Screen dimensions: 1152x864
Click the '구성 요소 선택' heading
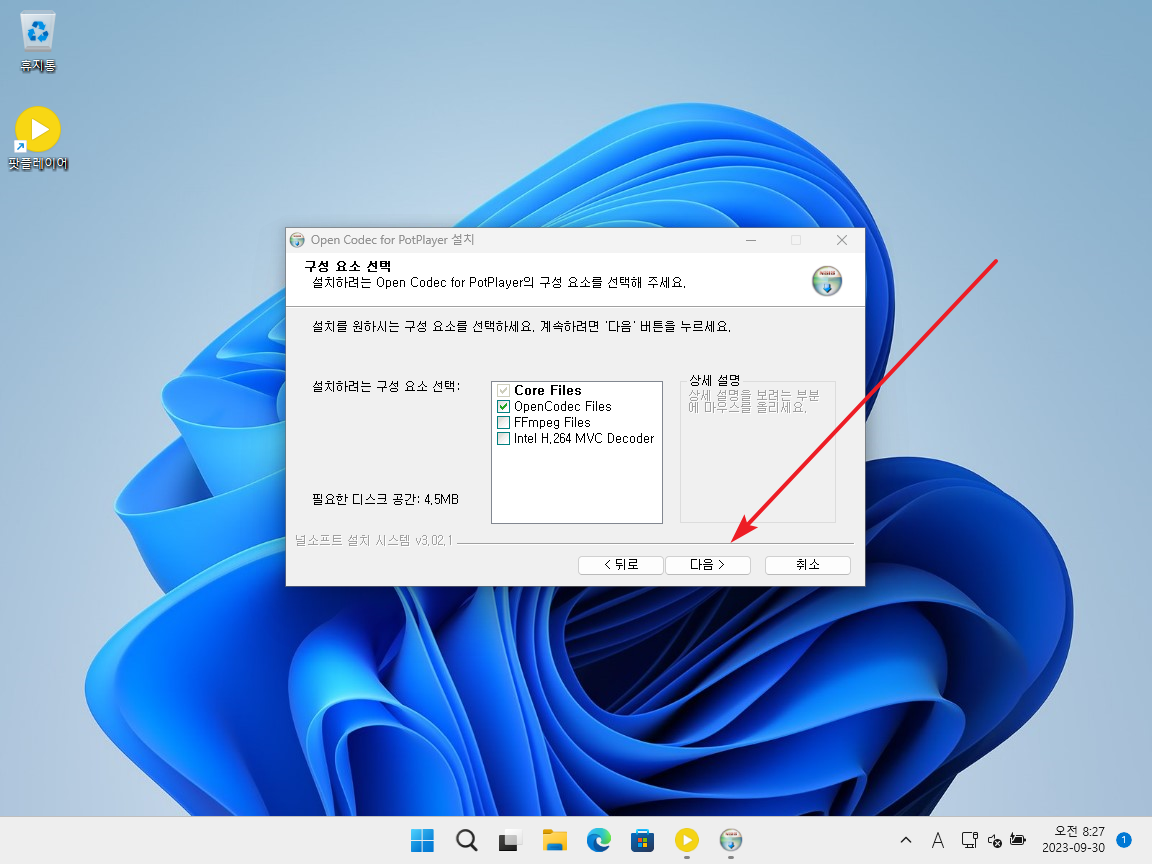tap(348, 266)
